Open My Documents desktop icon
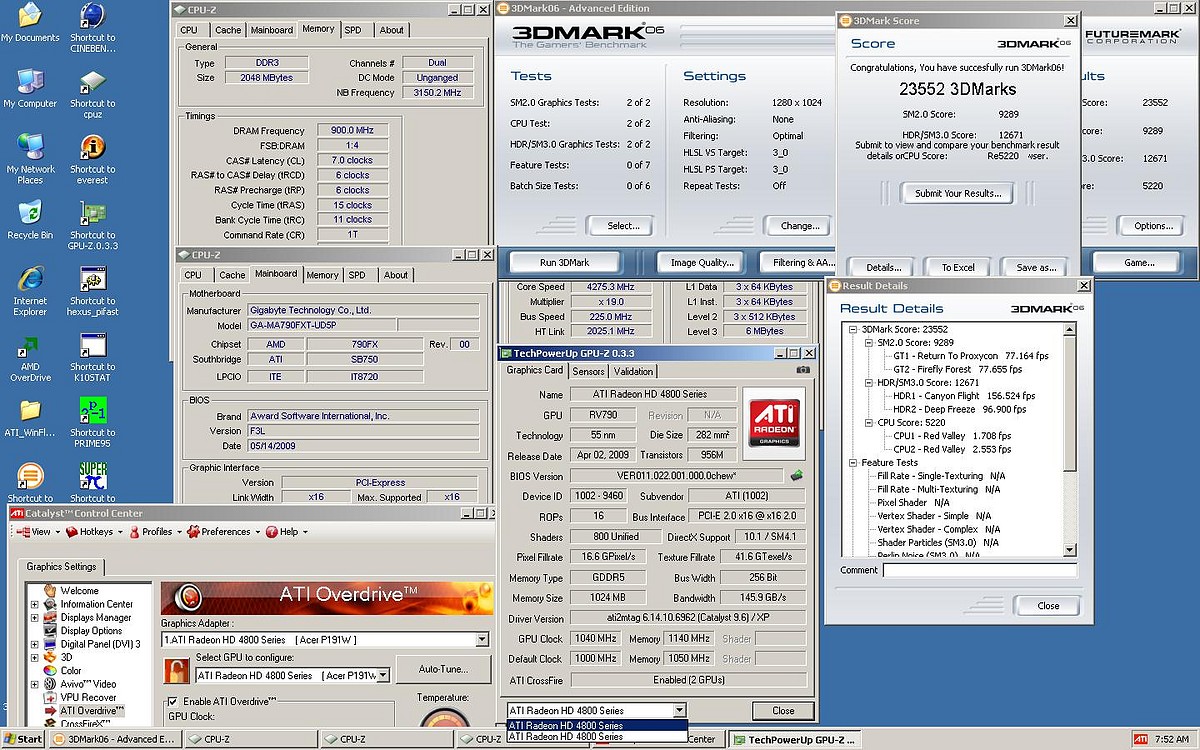1200x750 pixels. pyautogui.click(x=30, y=24)
